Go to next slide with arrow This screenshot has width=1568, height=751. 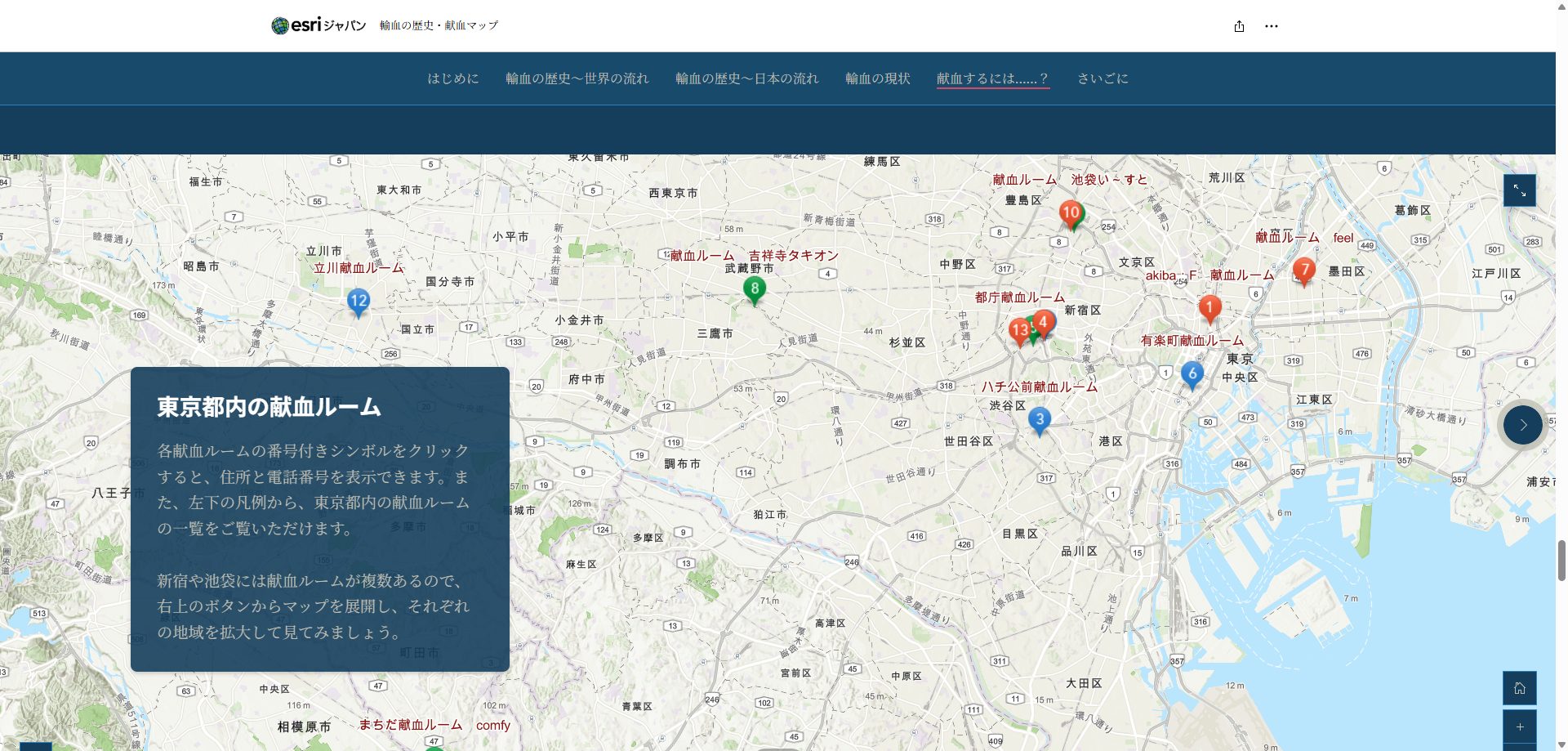[1522, 425]
